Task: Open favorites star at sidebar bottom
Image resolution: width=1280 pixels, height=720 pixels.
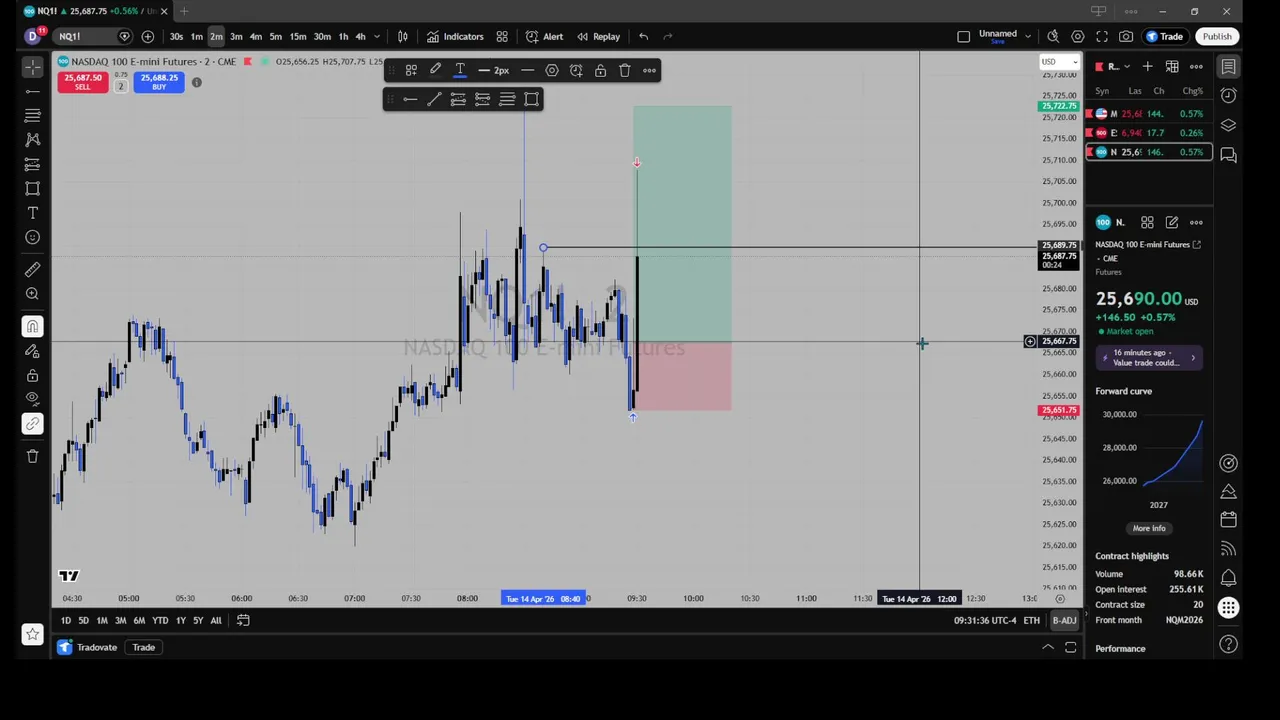Action: point(32,634)
